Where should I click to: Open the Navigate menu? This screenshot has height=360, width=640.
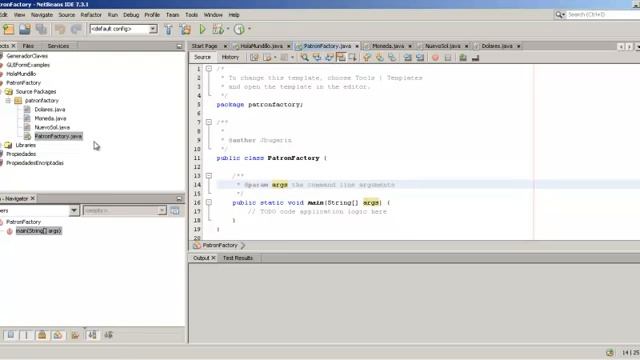[x=42, y=15]
